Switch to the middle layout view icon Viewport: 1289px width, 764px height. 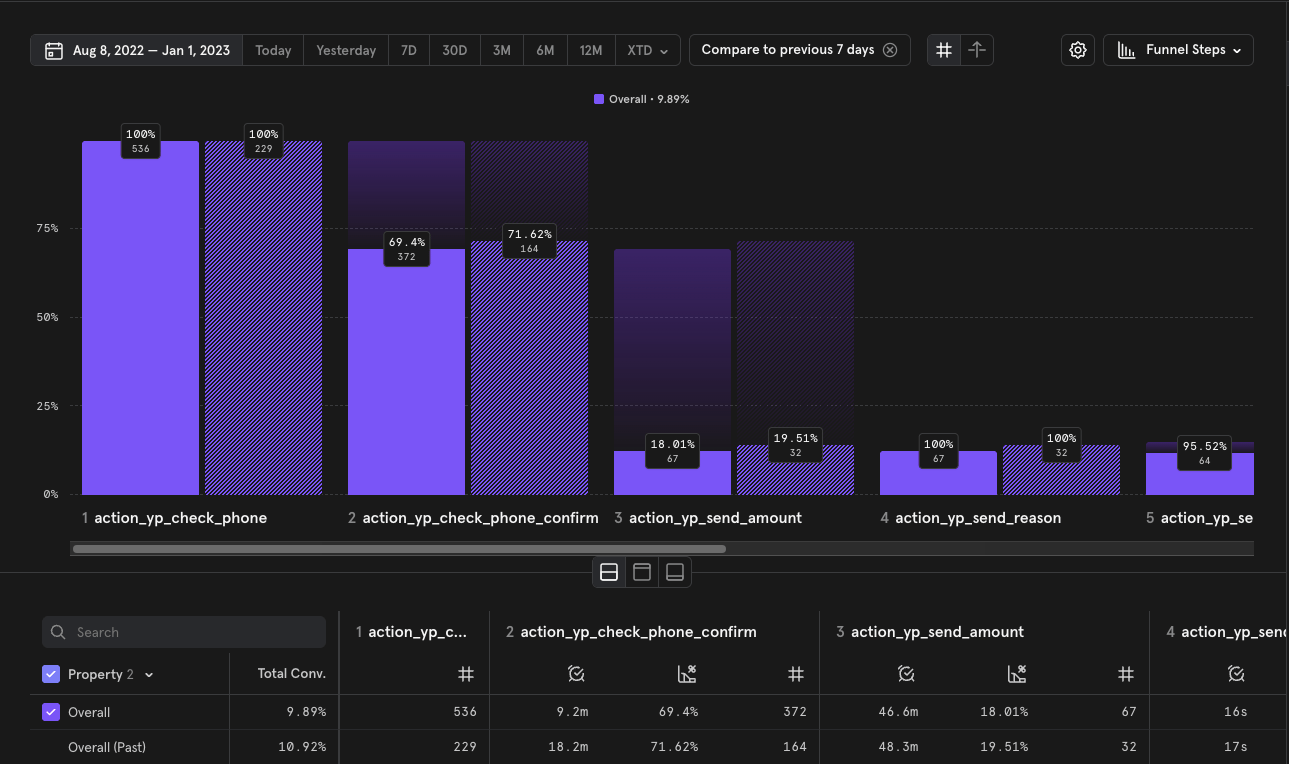coord(642,572)
